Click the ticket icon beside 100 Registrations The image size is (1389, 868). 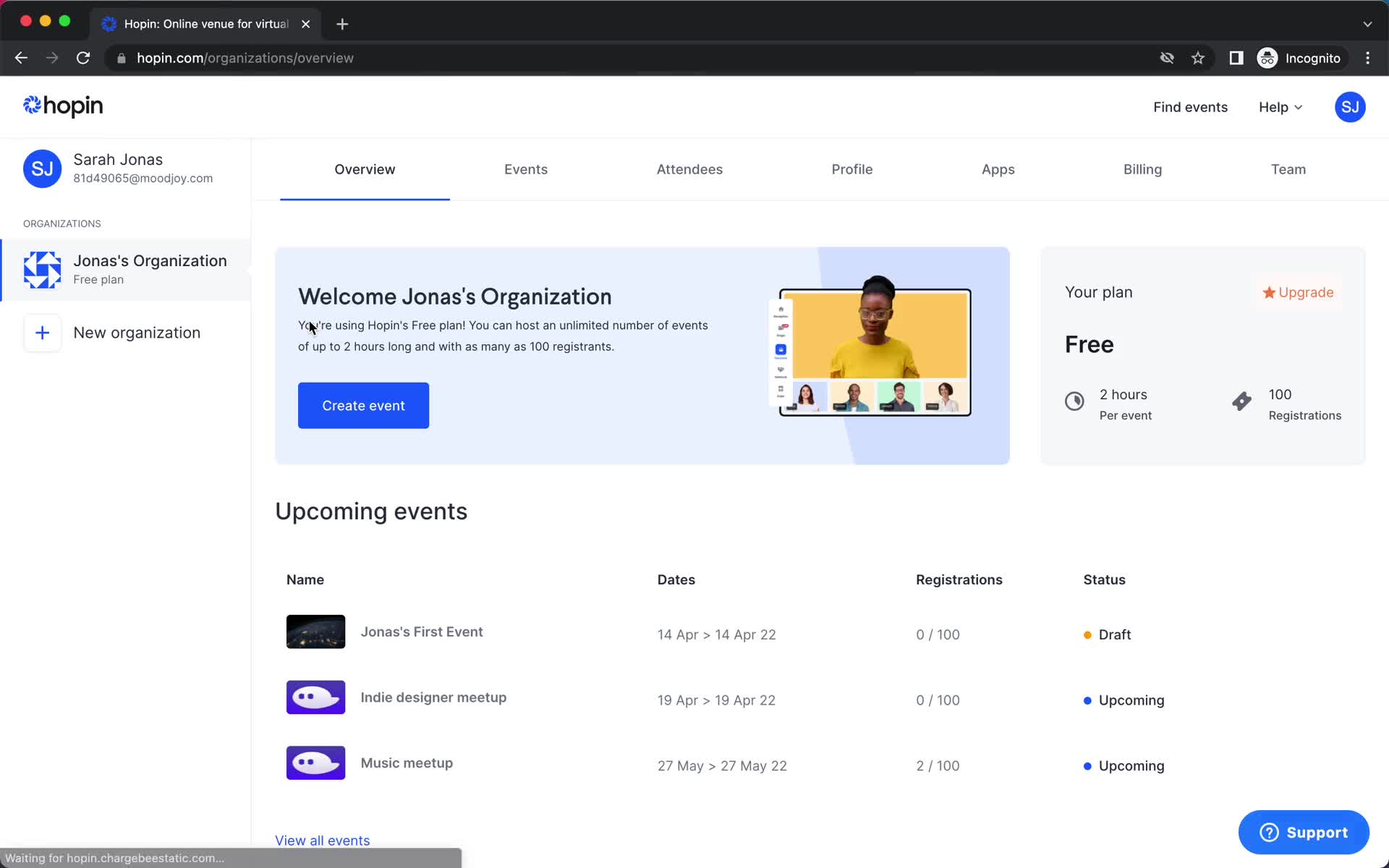pos(1241,401)
